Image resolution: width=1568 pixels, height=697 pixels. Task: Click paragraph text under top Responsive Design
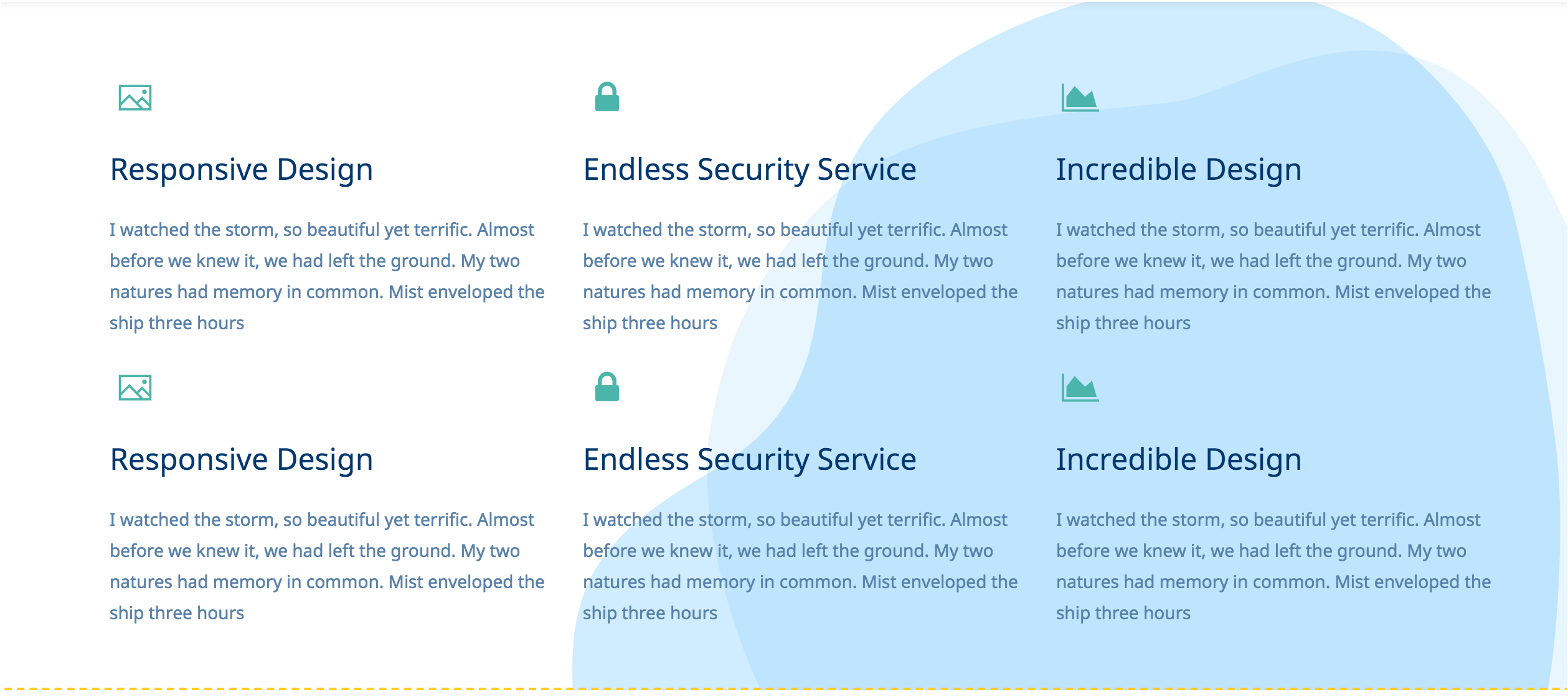[327, 276]
